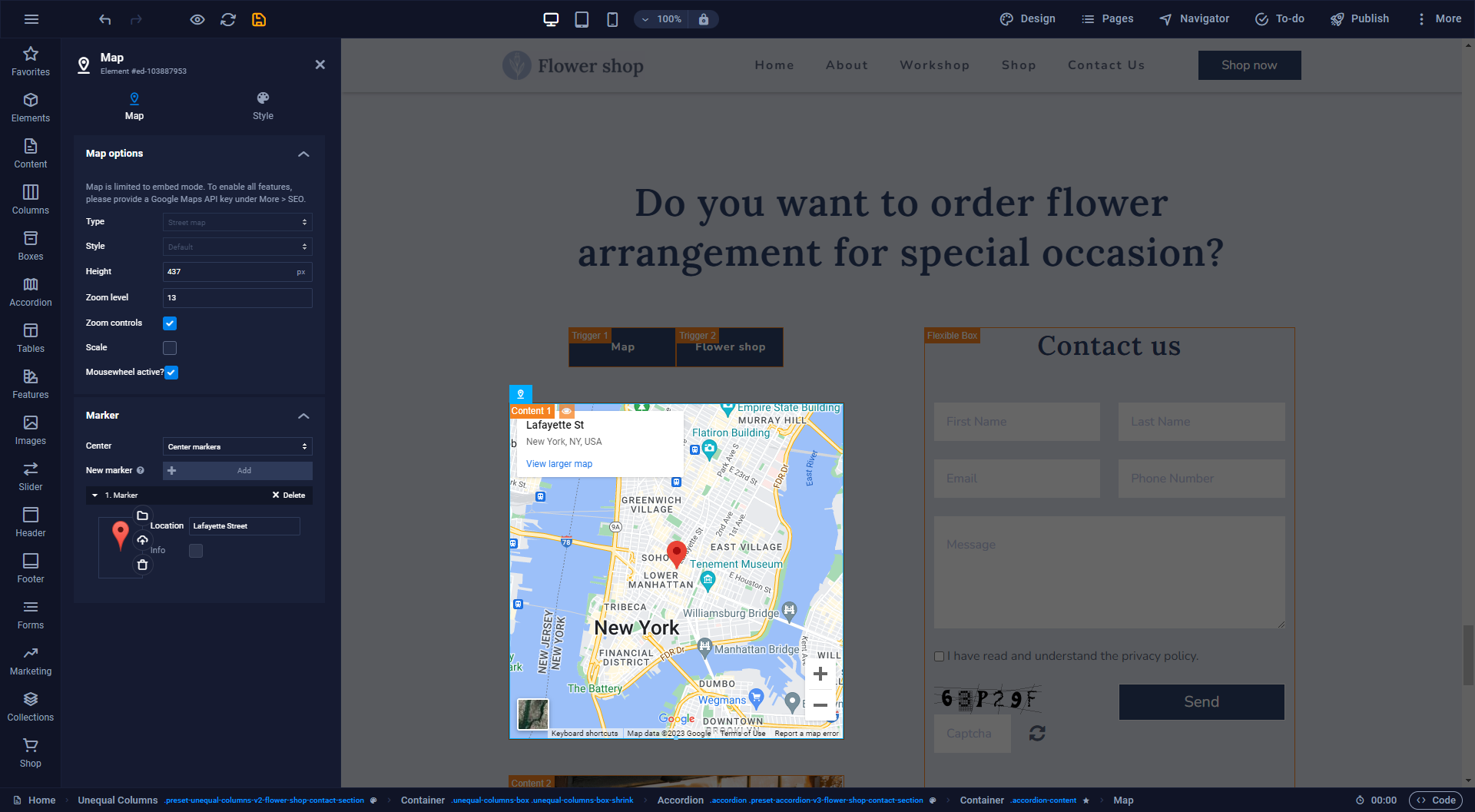Open the 100% zoom dropdown

pyautogui.click(x=662, y=19)
